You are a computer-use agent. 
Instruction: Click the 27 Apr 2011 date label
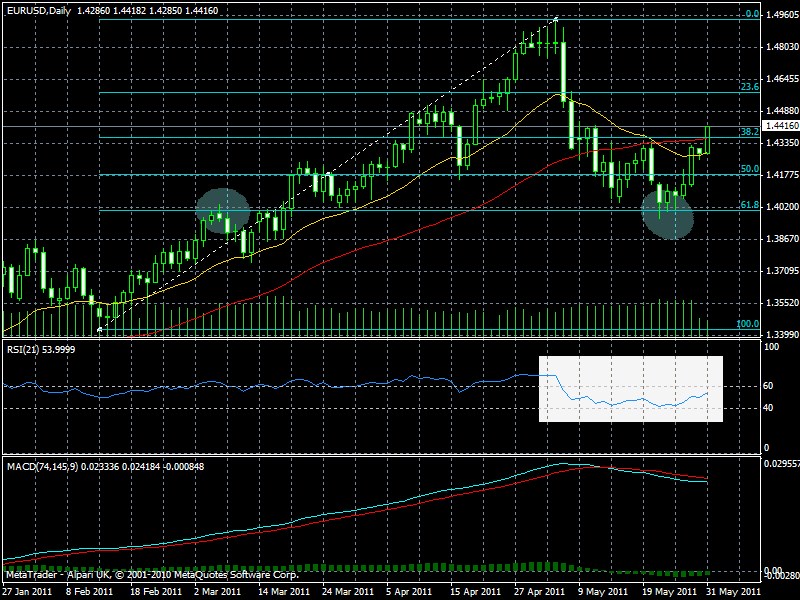(540, 592)
